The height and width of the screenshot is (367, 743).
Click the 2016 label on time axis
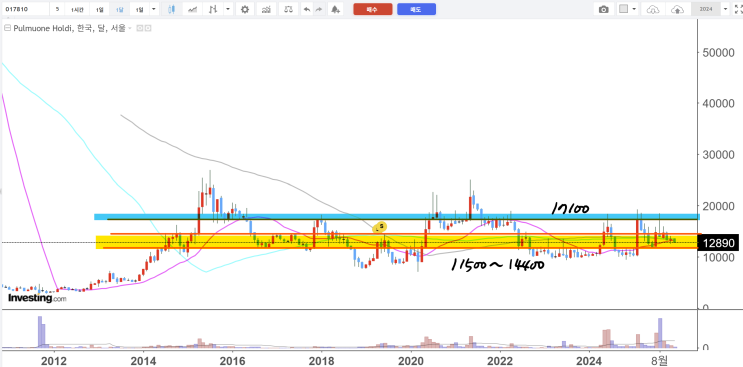(x=232, y=361)
